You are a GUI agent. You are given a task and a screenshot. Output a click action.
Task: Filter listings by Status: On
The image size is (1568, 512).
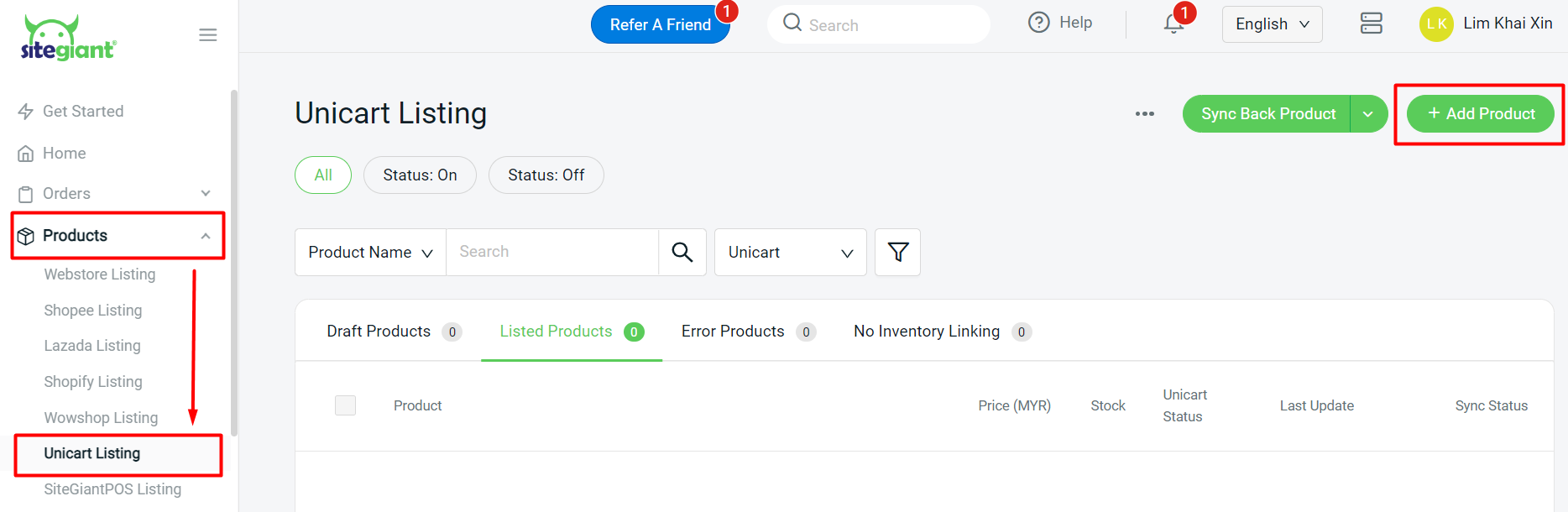(x=420, y=175)
